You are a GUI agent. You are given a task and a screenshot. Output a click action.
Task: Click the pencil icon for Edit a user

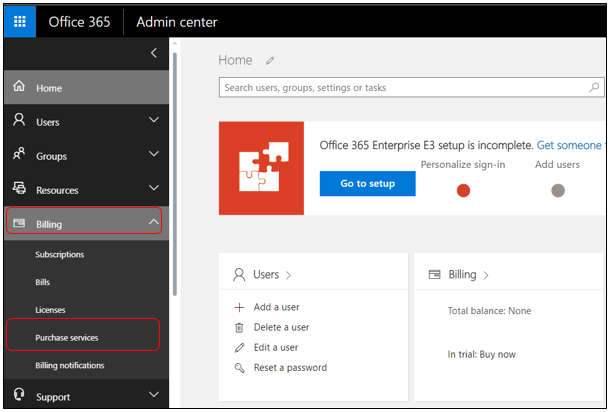pyautogui.click(x=239, y=348)
